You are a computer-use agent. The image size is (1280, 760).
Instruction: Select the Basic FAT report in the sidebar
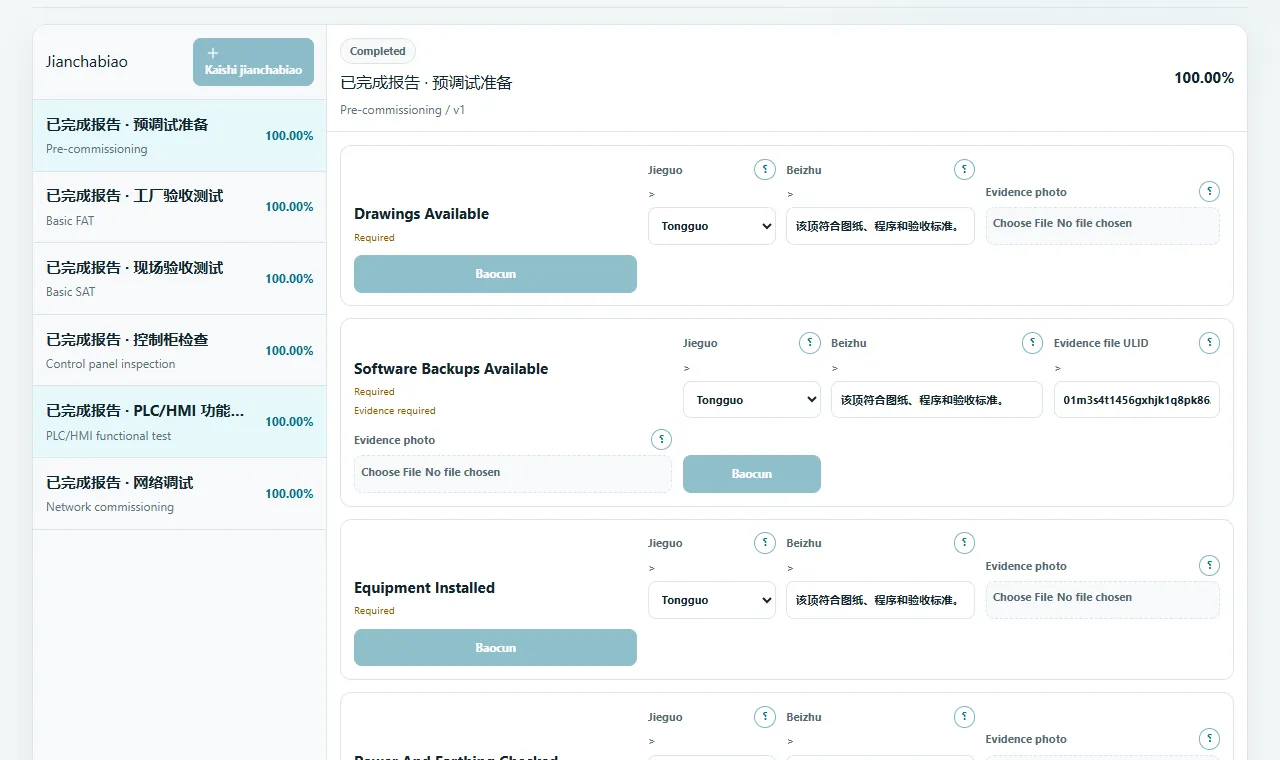click(180, 207)
